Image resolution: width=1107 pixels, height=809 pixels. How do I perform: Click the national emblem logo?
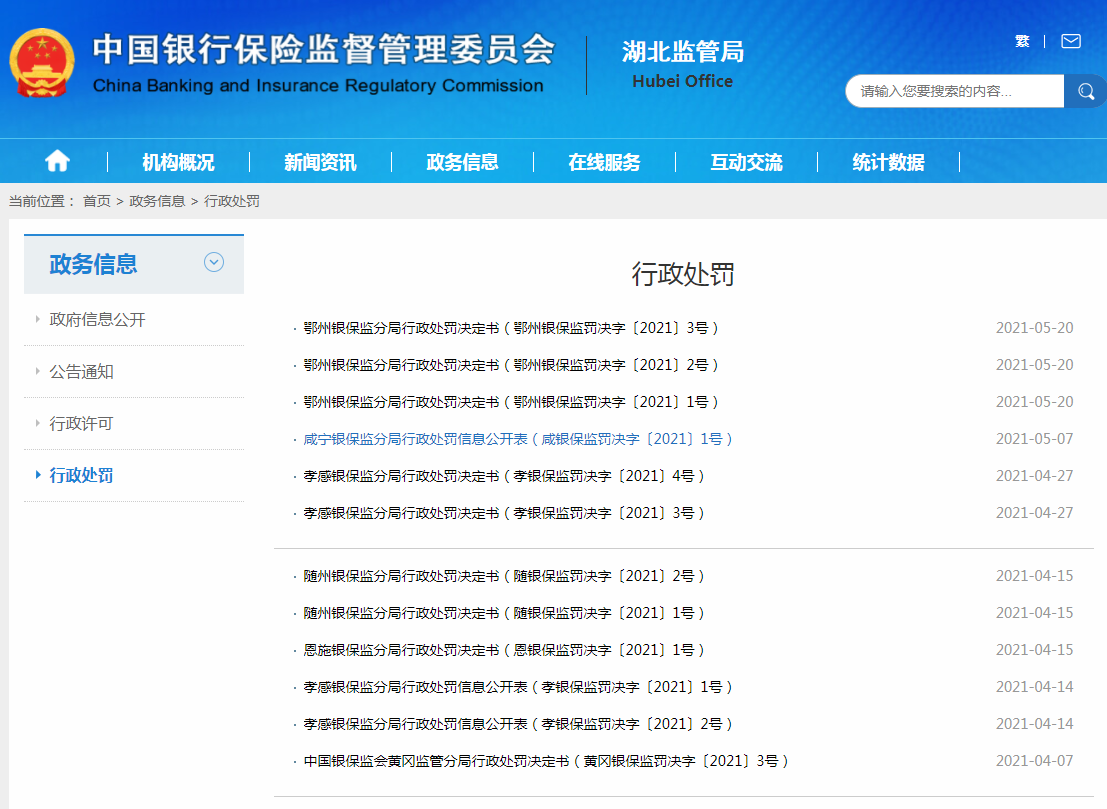click(x=42, y=62)
